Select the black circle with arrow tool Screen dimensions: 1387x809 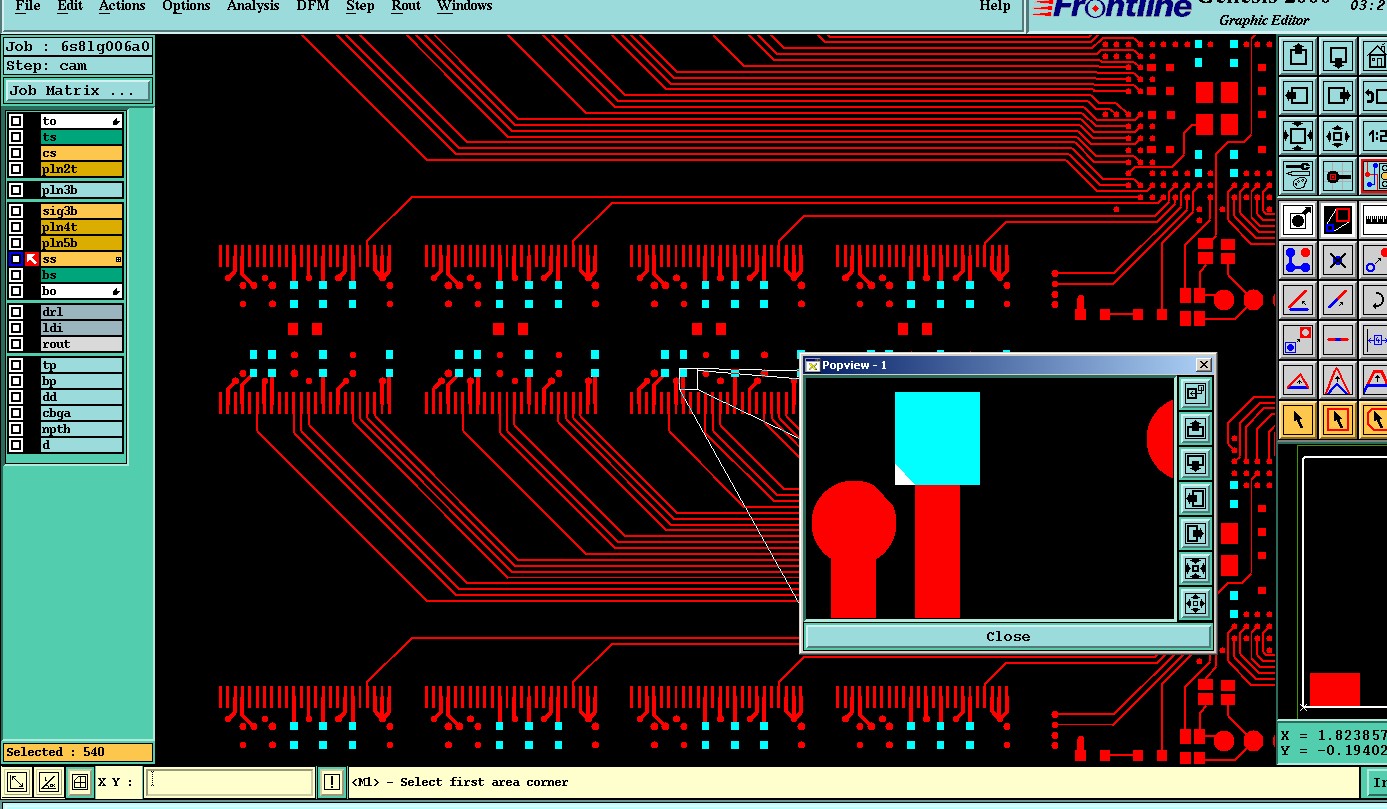click(1298, 219)
